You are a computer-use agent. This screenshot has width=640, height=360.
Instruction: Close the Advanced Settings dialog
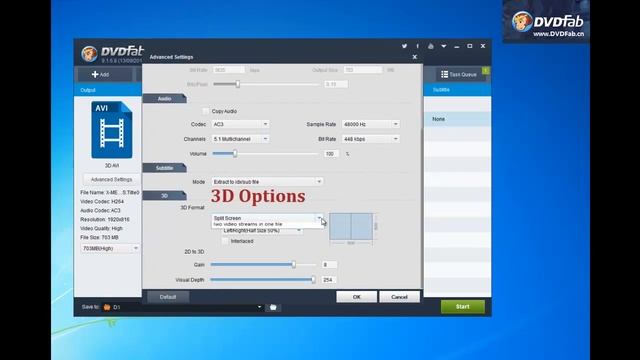coord(415,57)
